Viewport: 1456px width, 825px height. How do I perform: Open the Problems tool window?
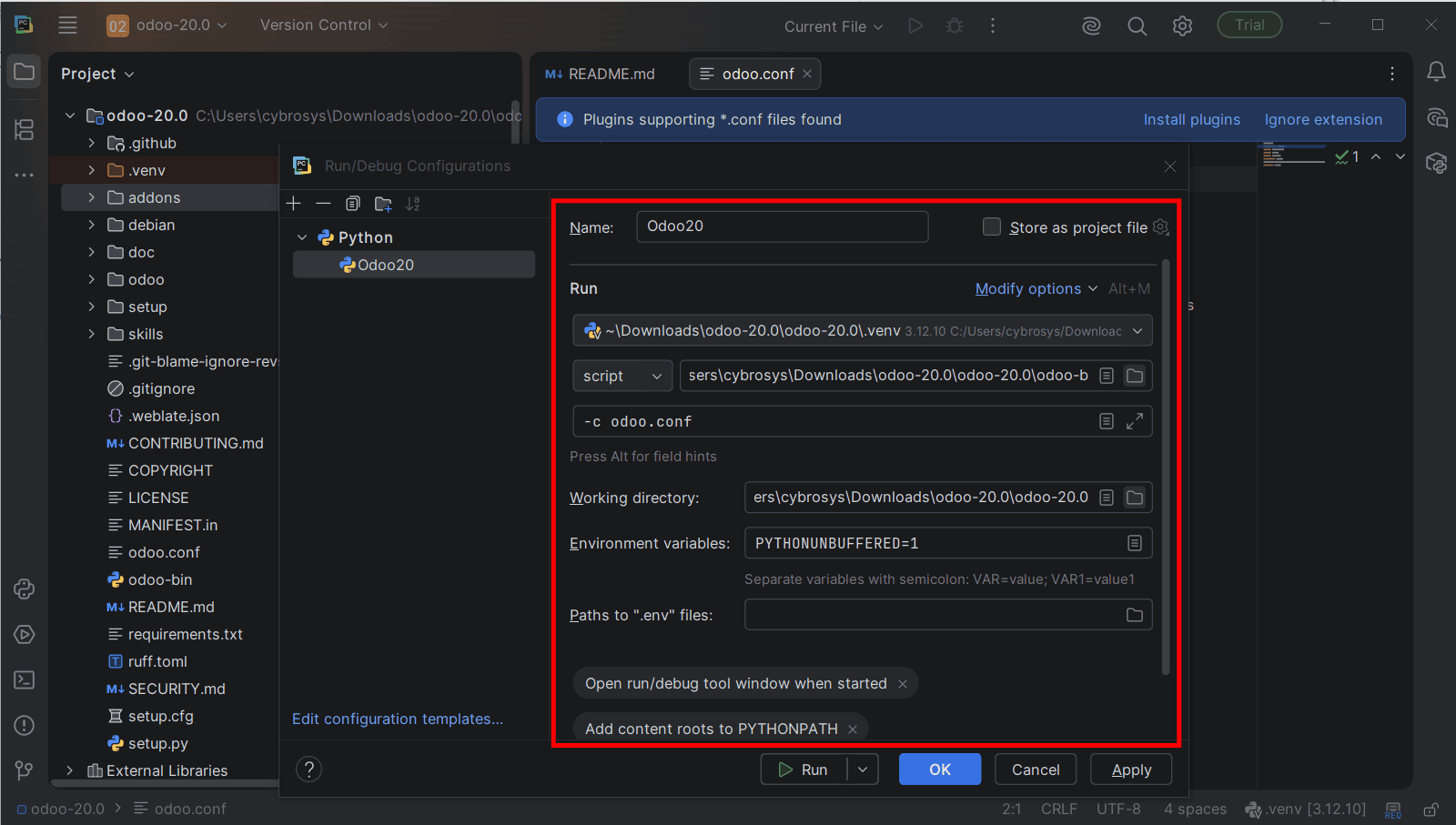coord(25,725)
